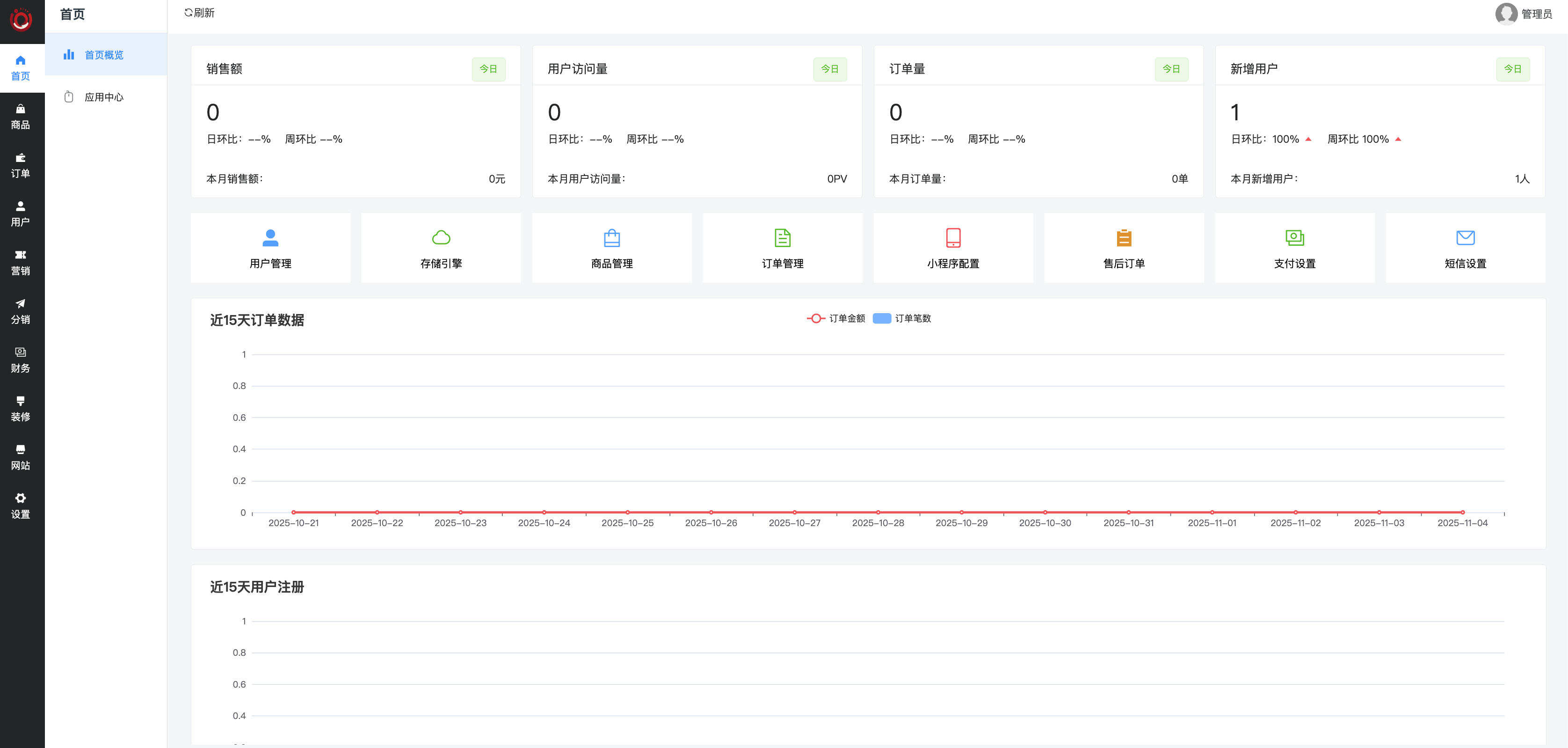Toggle the 订单金额 series in the chart legend

pos(837,318)
